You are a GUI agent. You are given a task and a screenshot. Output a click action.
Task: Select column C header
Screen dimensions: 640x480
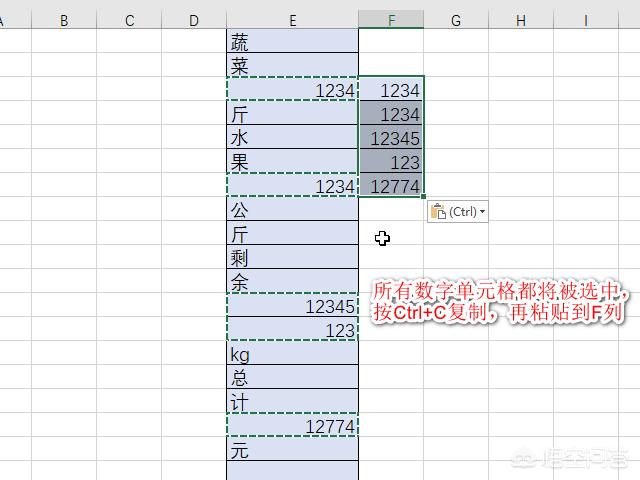click(129, 20)
